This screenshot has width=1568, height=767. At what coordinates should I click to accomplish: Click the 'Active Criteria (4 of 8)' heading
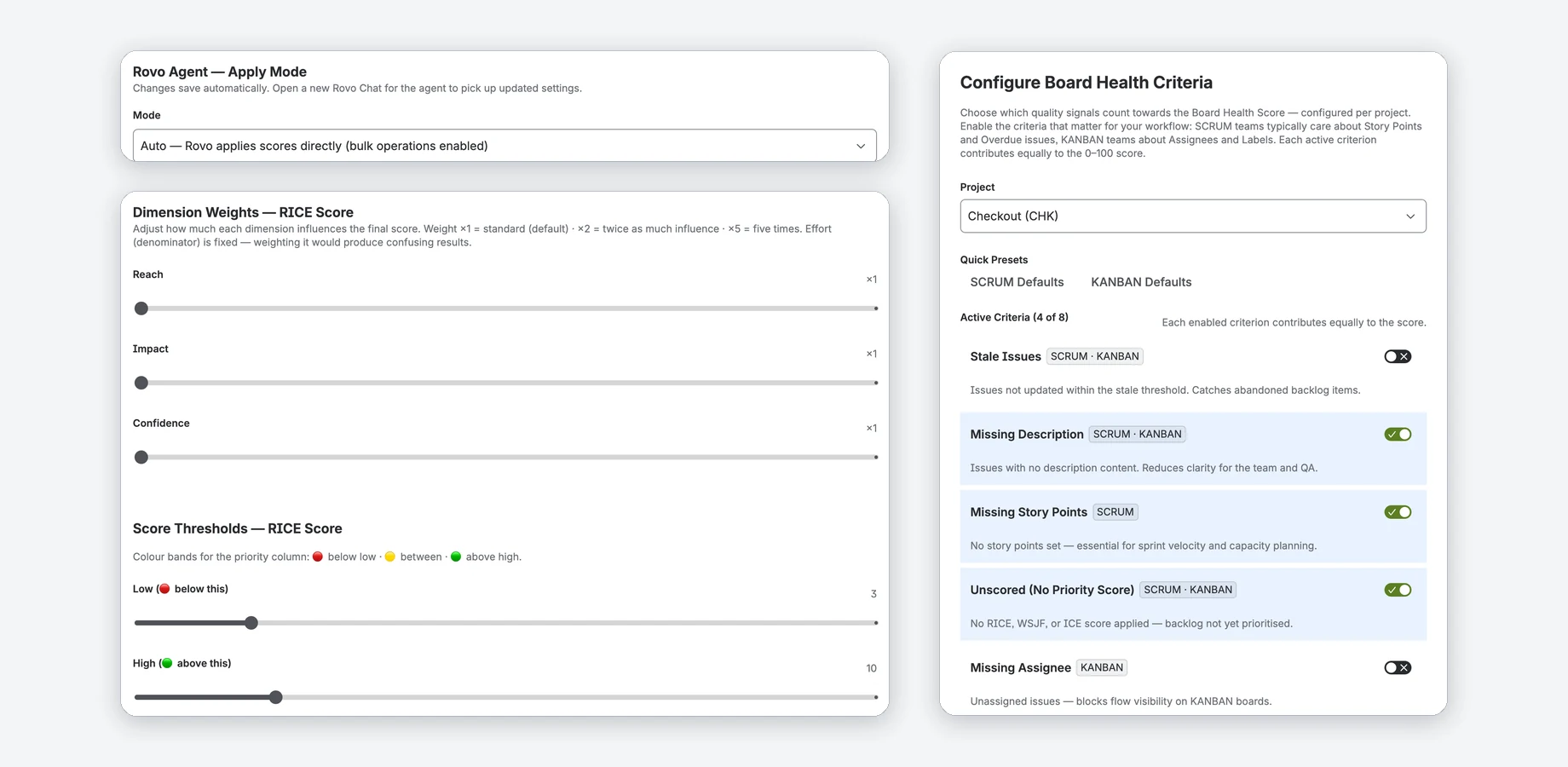tap(1014, 317)
